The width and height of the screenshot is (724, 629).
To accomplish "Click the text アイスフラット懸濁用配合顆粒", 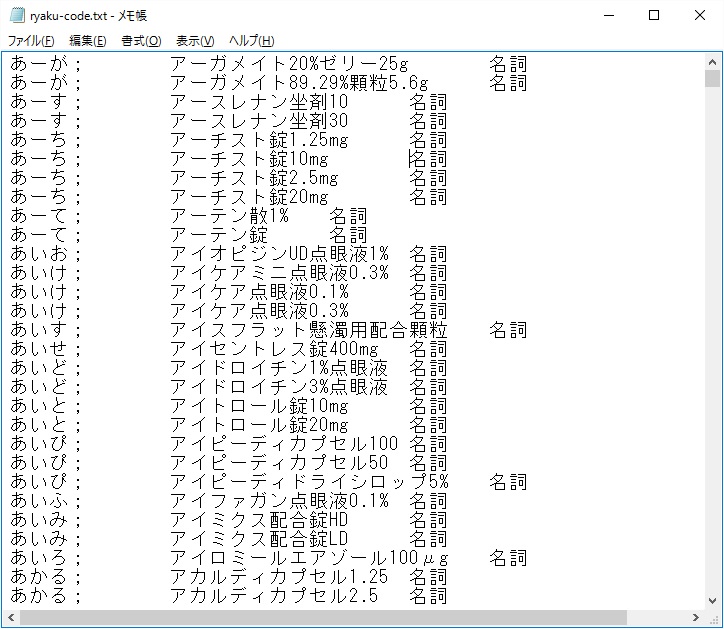I will click(x=308, y=330).
